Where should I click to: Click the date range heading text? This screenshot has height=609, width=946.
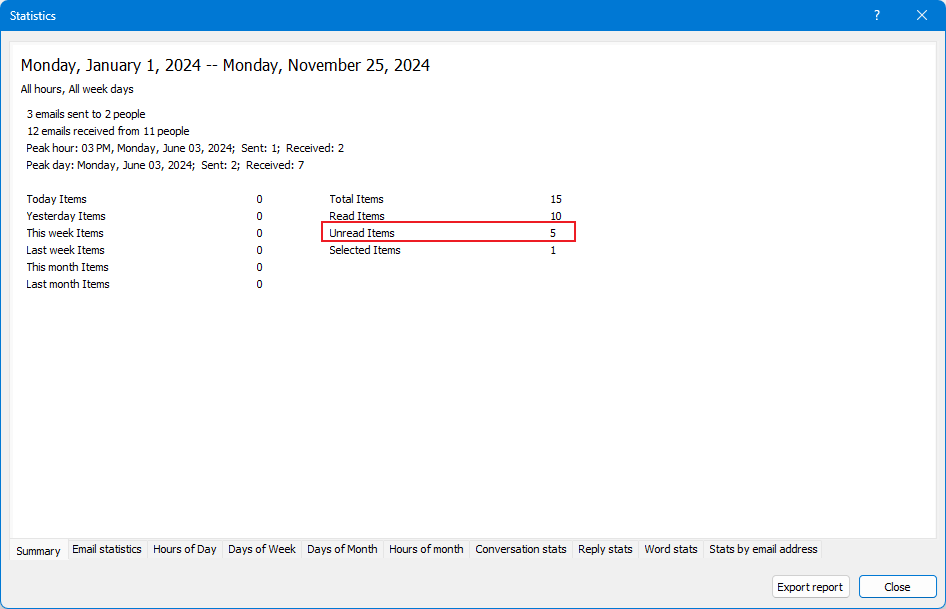point(225,66)
